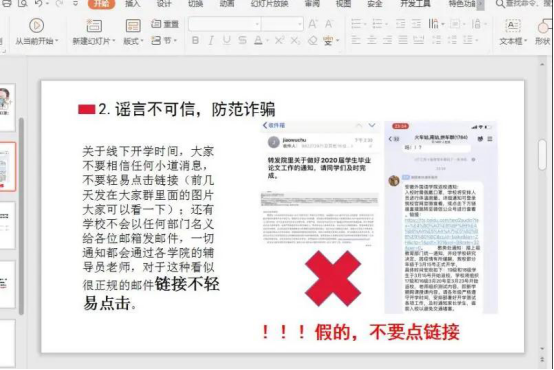Click the phone chat screenshot image on slide

pos(441,217)
